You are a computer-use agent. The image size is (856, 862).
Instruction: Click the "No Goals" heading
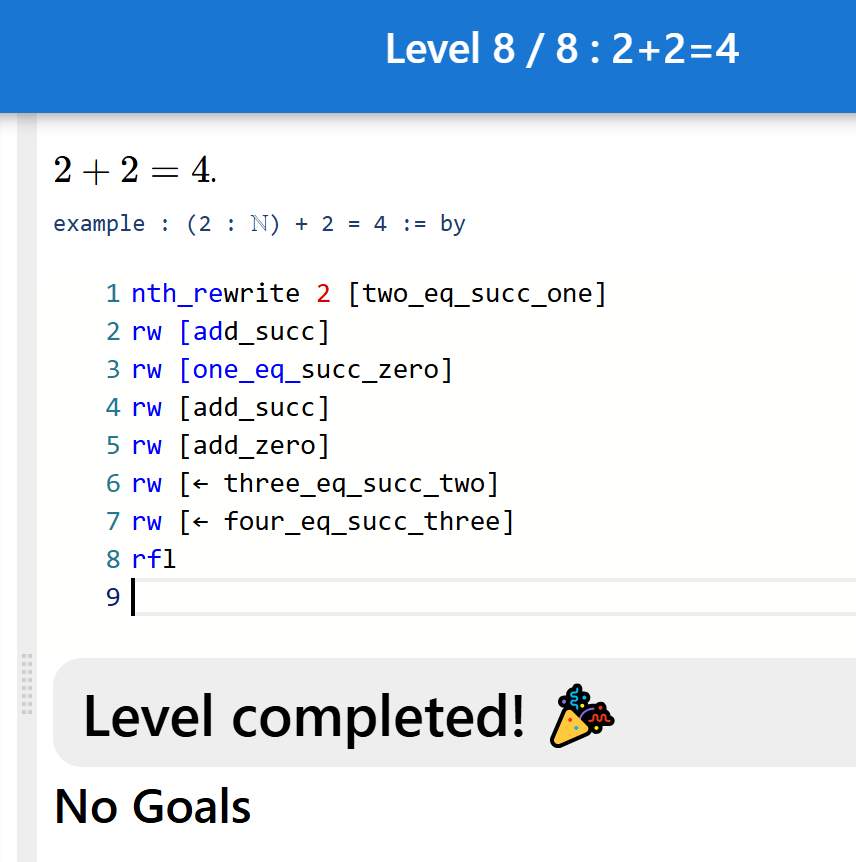point(152,806)
